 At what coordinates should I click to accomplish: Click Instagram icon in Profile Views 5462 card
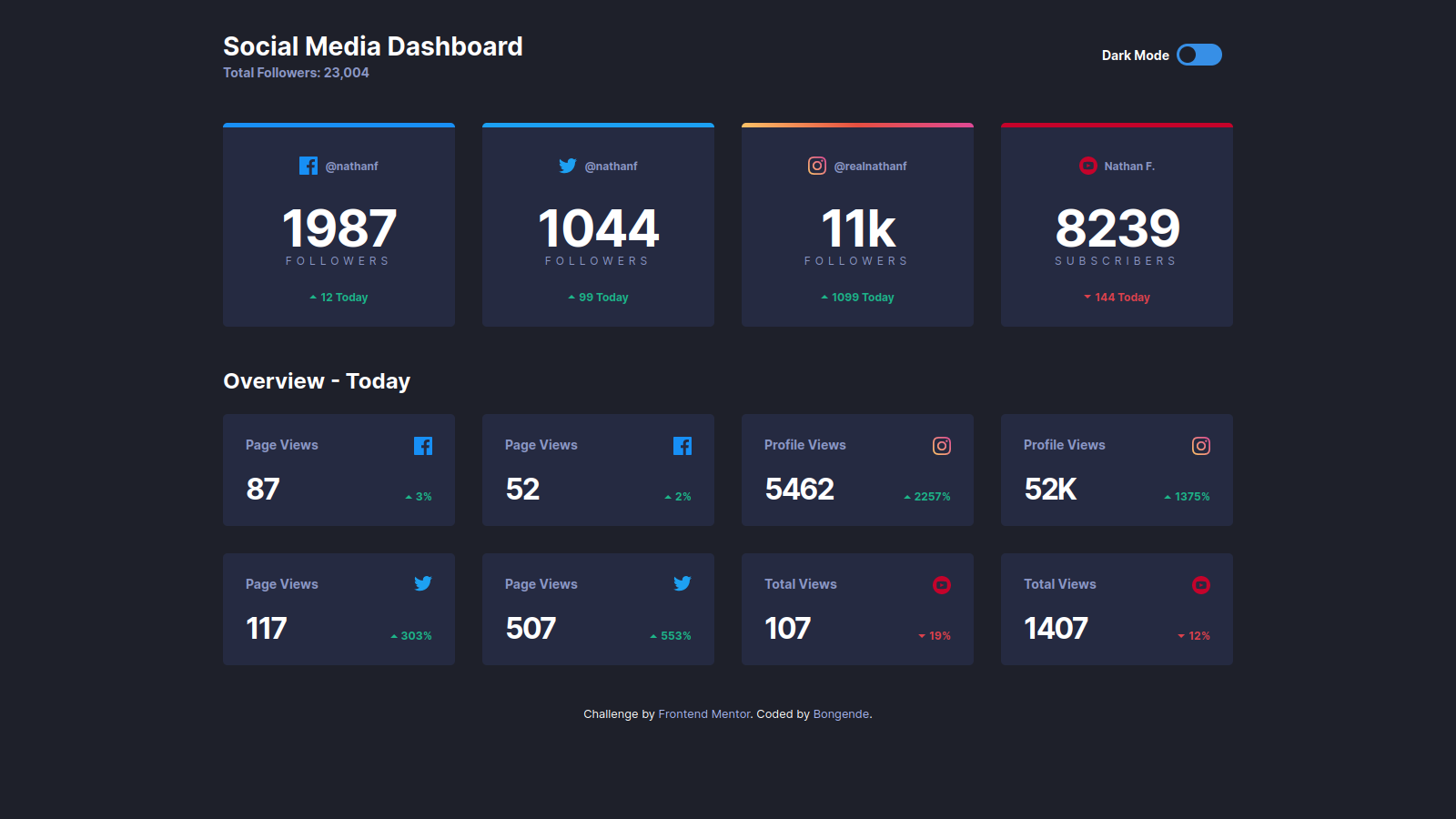pyautogui.click(x=942, y=446)
